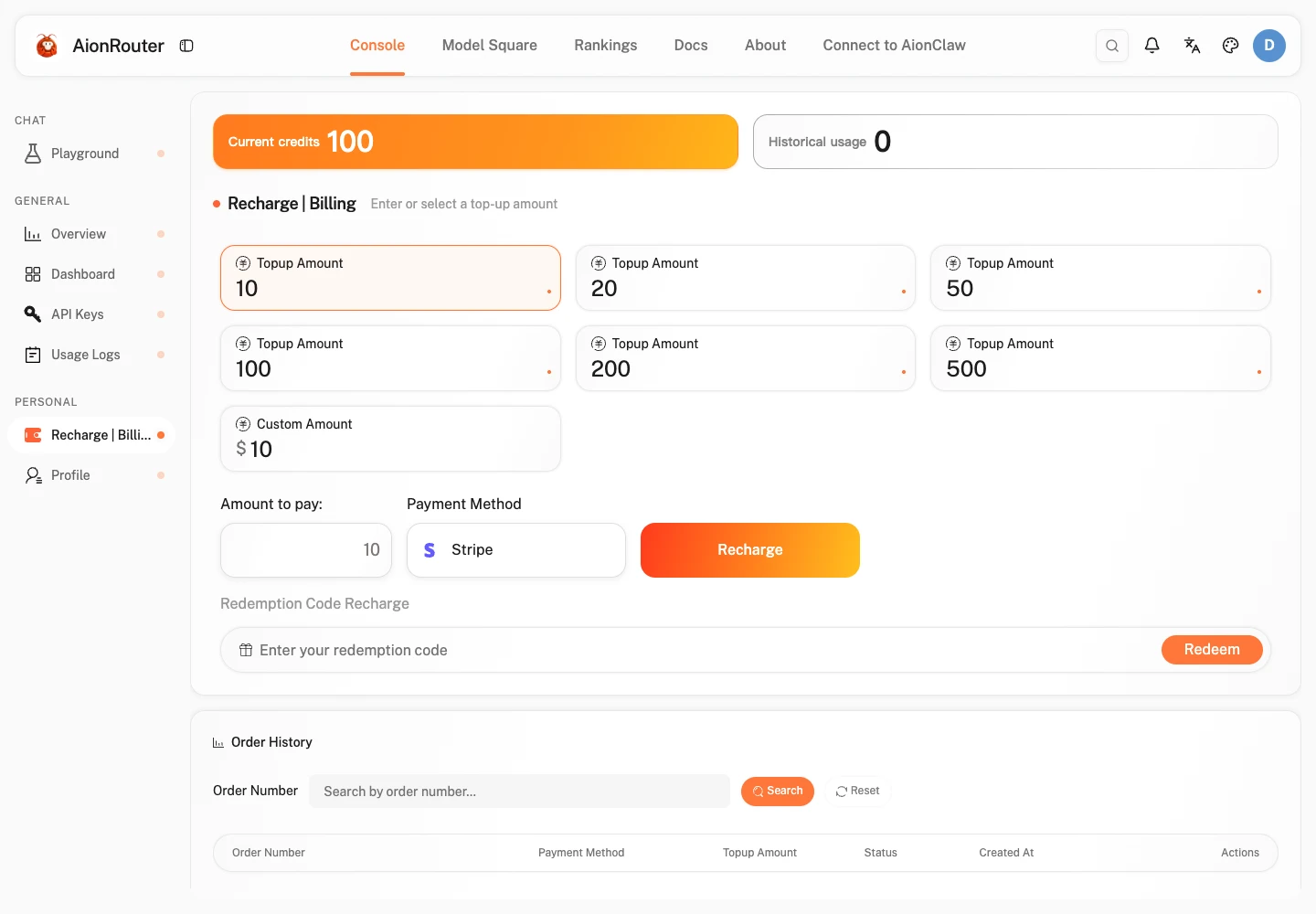Click the Search button in Order History
1316x914 pixels.
point(778,792)
